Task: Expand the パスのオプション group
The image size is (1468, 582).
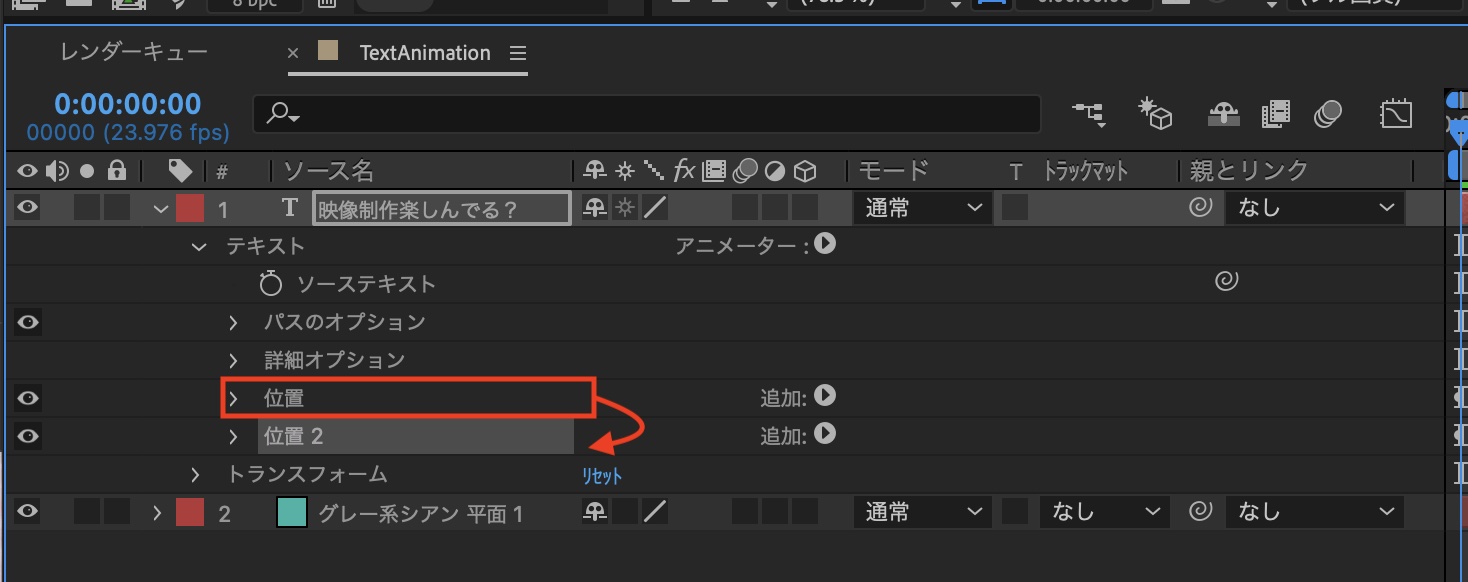Action: click(233, 322)
